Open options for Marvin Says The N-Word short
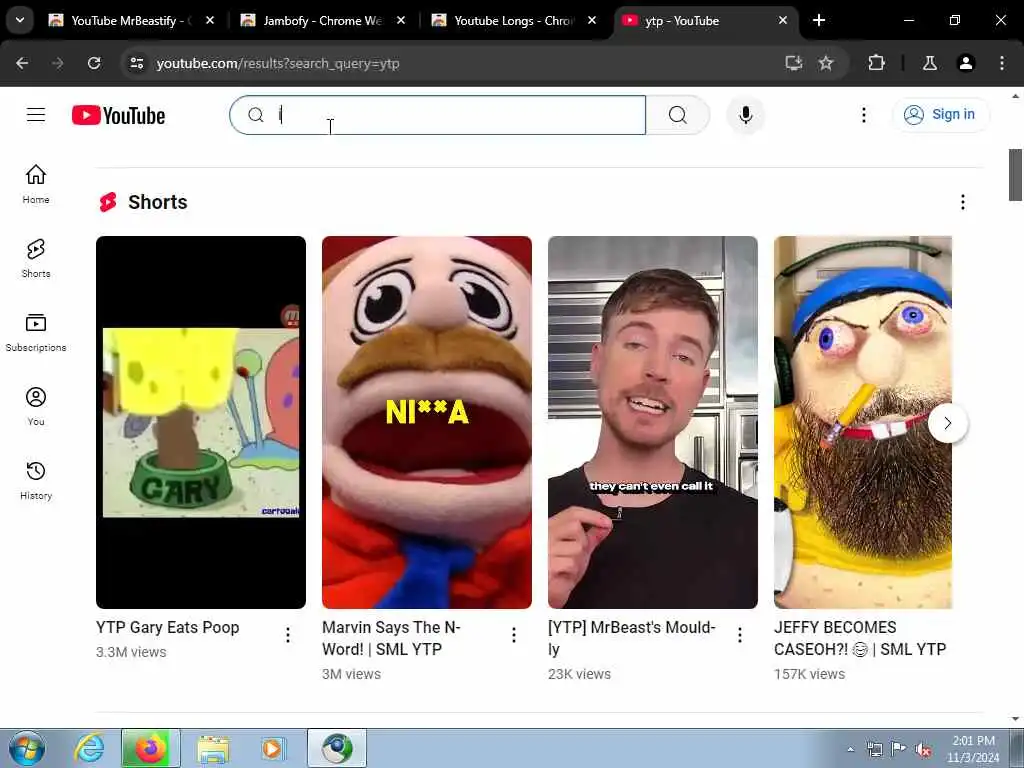The width and height of the screenshot is (1024, 768). 514,635
